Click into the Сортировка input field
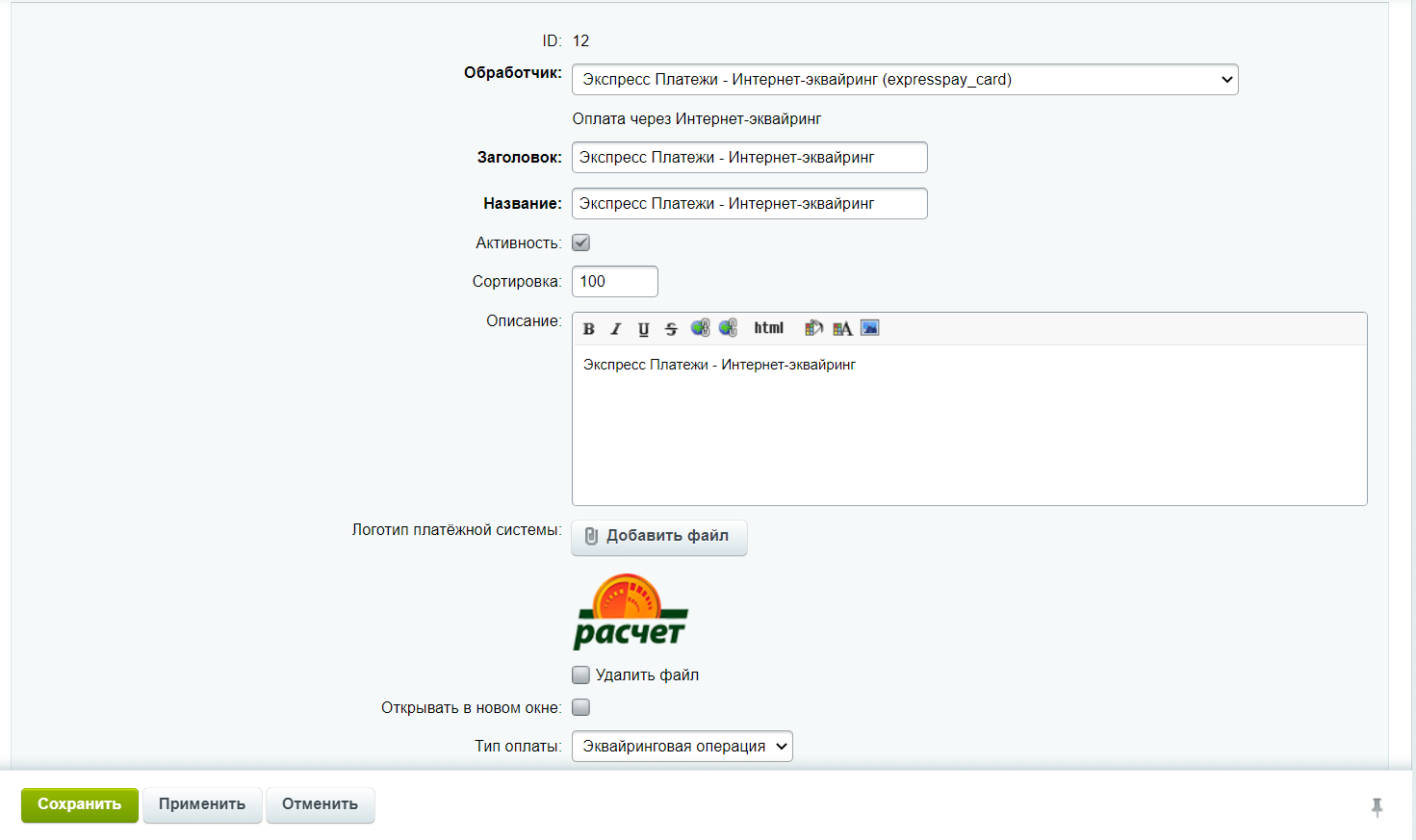 614,282
